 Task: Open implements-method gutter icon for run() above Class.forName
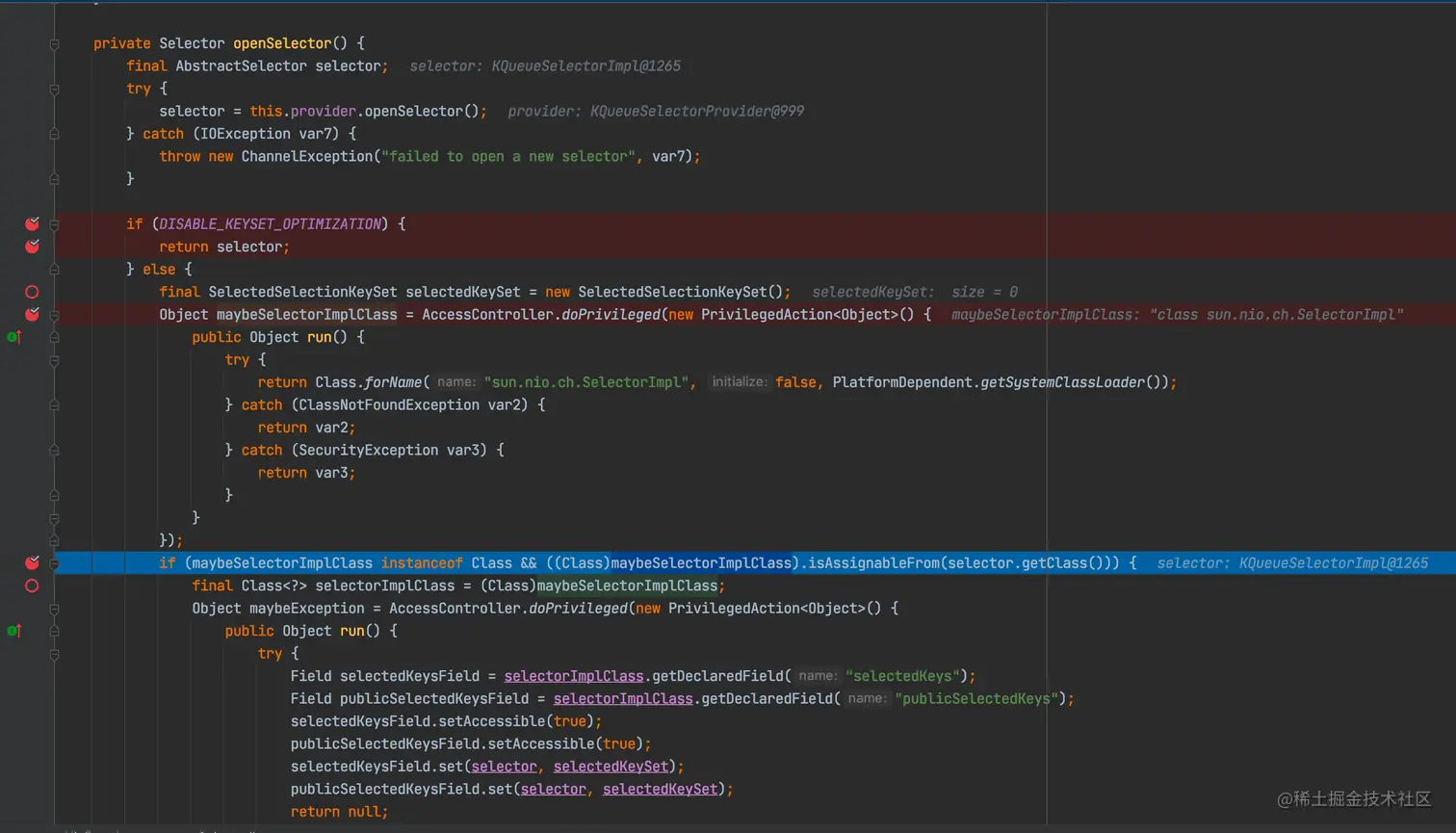13,337
